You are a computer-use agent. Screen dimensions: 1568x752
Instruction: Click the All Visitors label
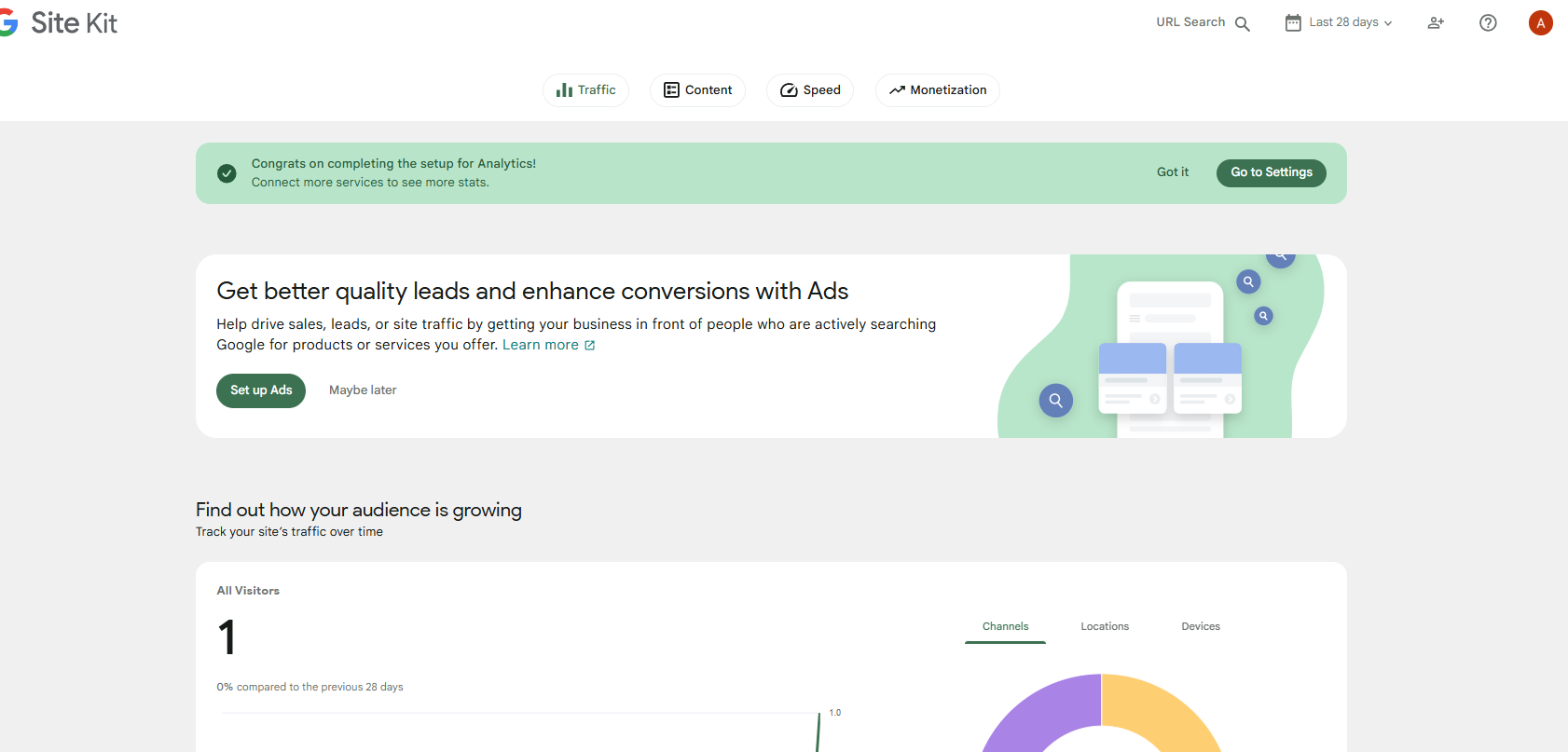click(248, 591)
